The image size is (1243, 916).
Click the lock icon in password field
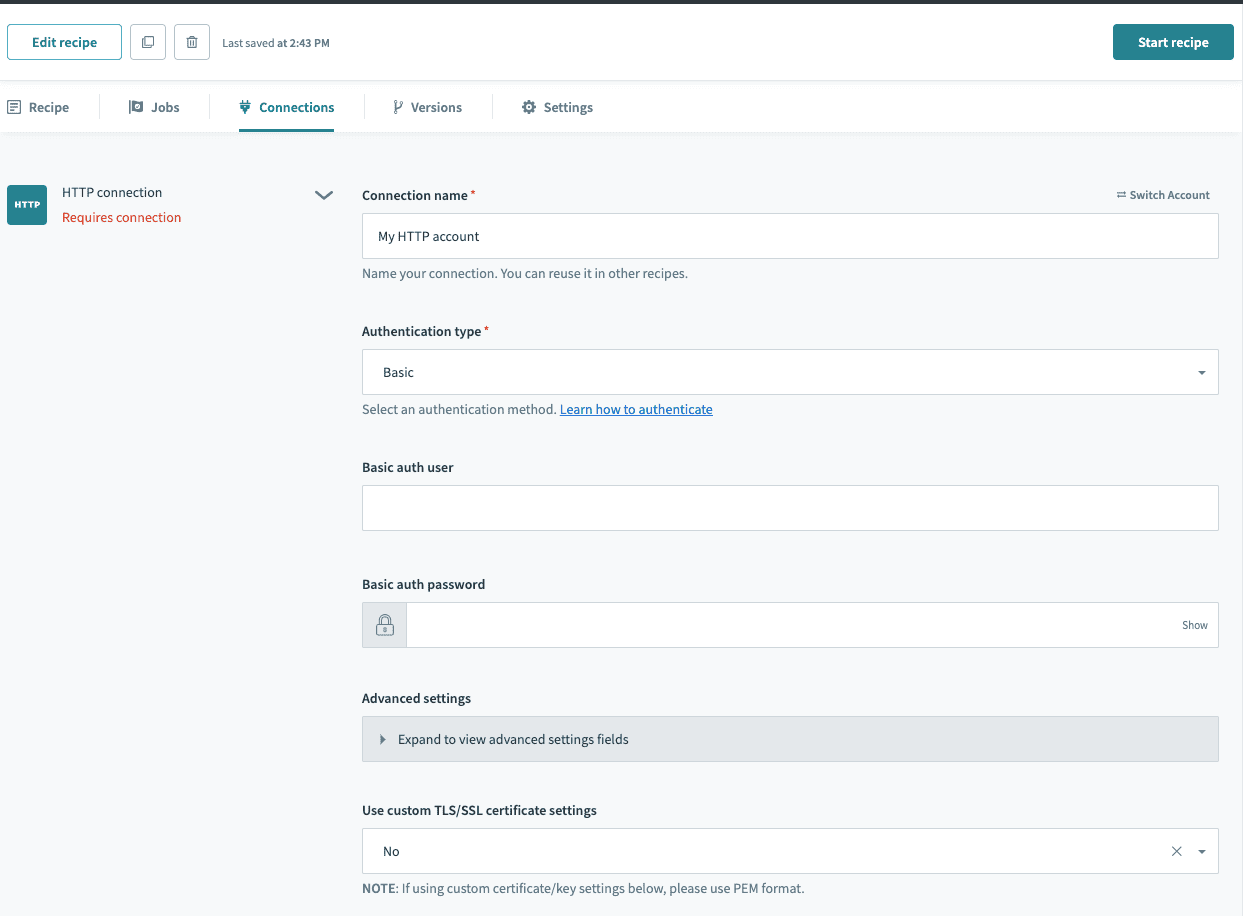[x=385, y=625]
